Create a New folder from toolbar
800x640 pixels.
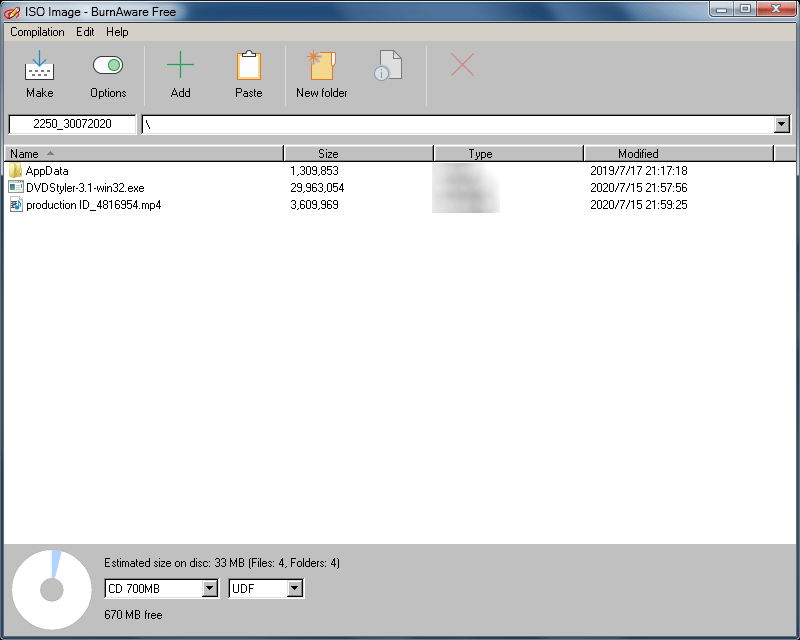[321, 66]
